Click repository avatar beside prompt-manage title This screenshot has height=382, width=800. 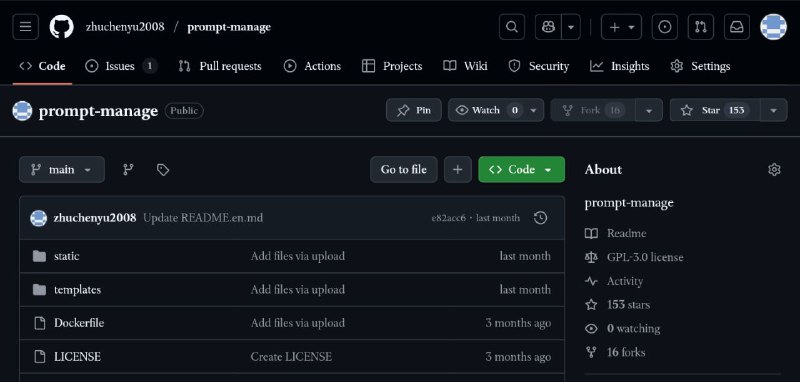(x=22, y=111)
